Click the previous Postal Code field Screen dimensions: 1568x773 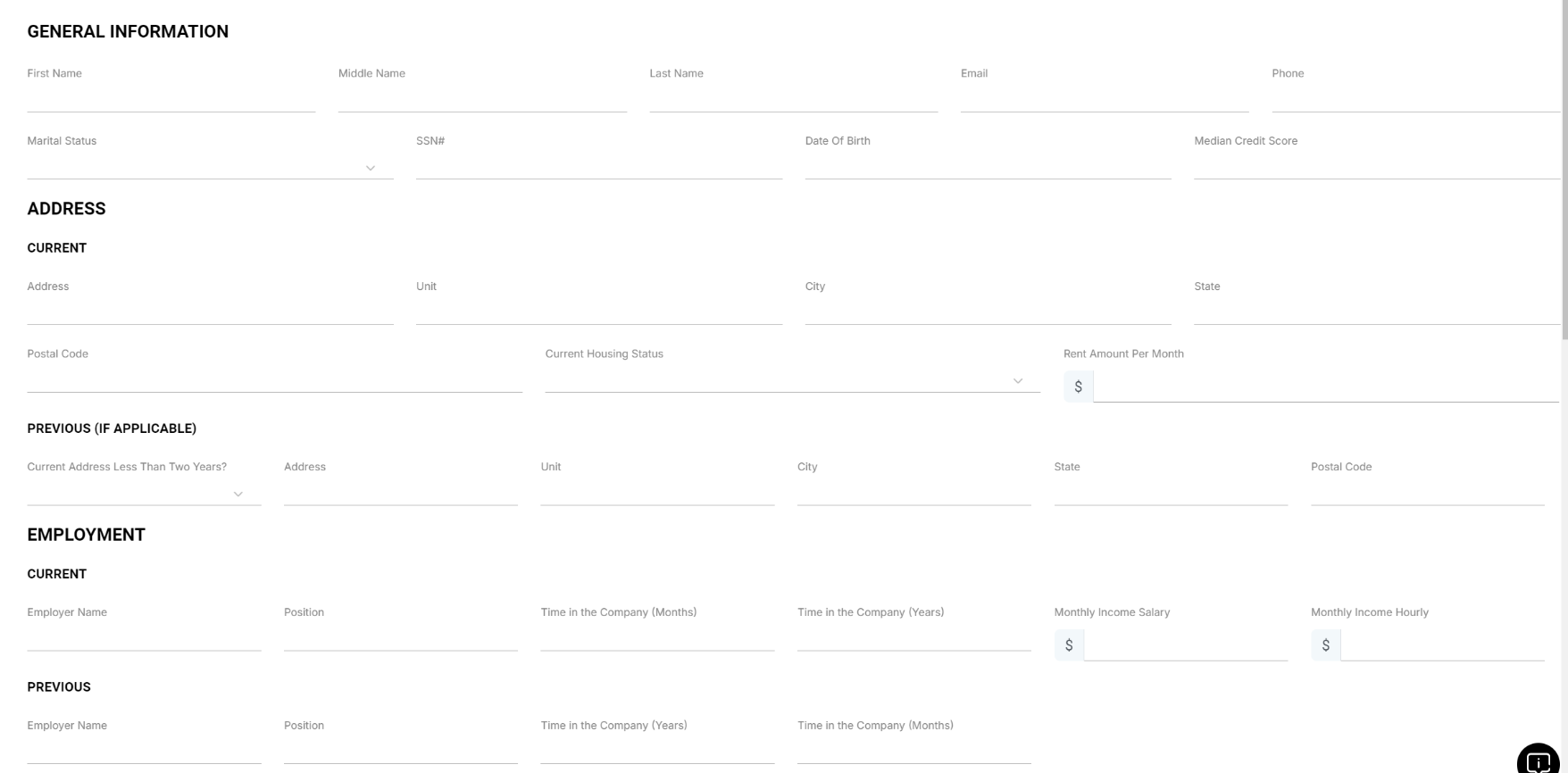(1428, 494)
